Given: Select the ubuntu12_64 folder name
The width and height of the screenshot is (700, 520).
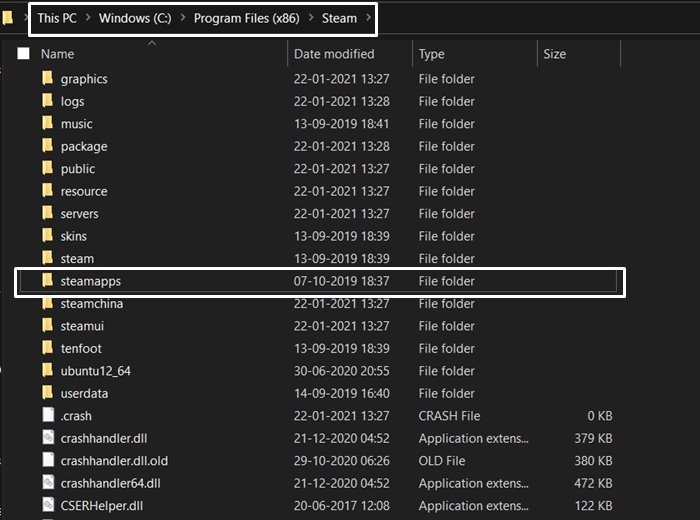Looking at the screenshot, I should (x=96, y=371).
